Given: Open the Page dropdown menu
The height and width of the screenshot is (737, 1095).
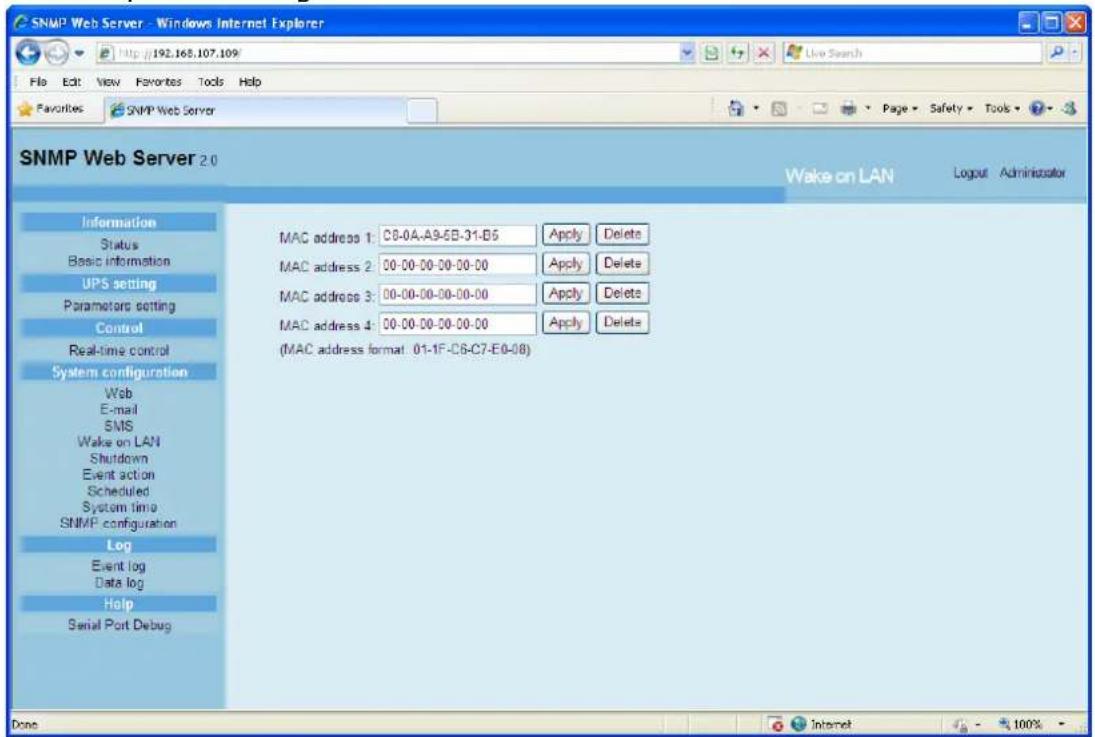Looking at the screenshot, I should point(899,109).
